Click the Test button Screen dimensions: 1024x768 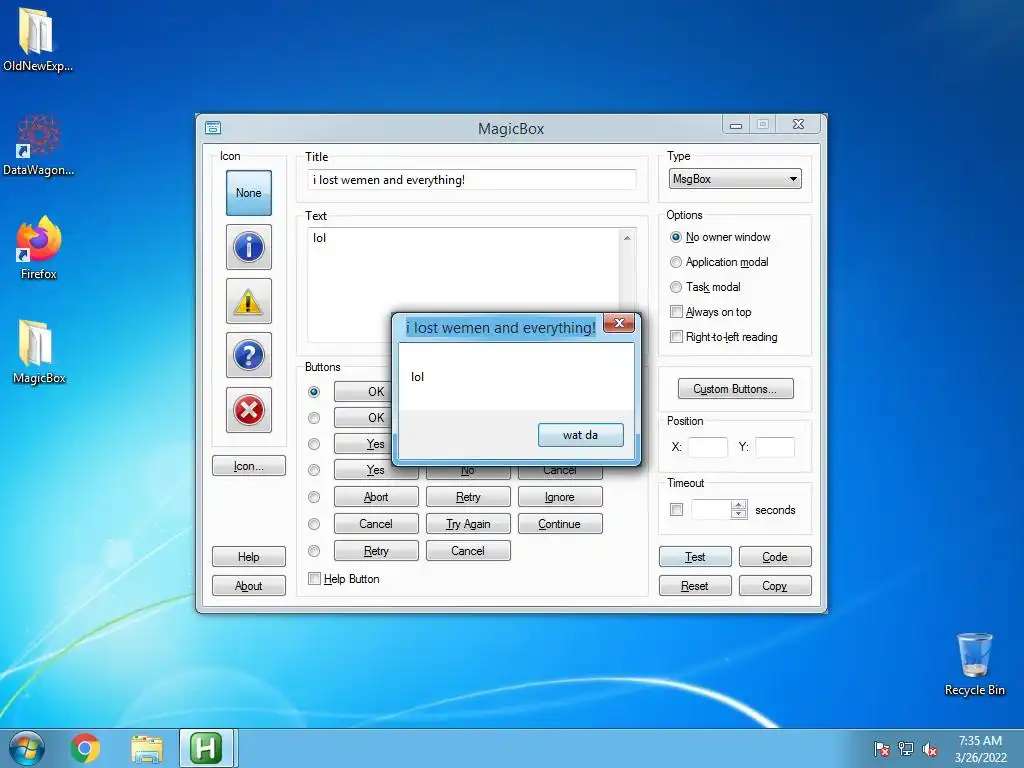coord(695,557)
